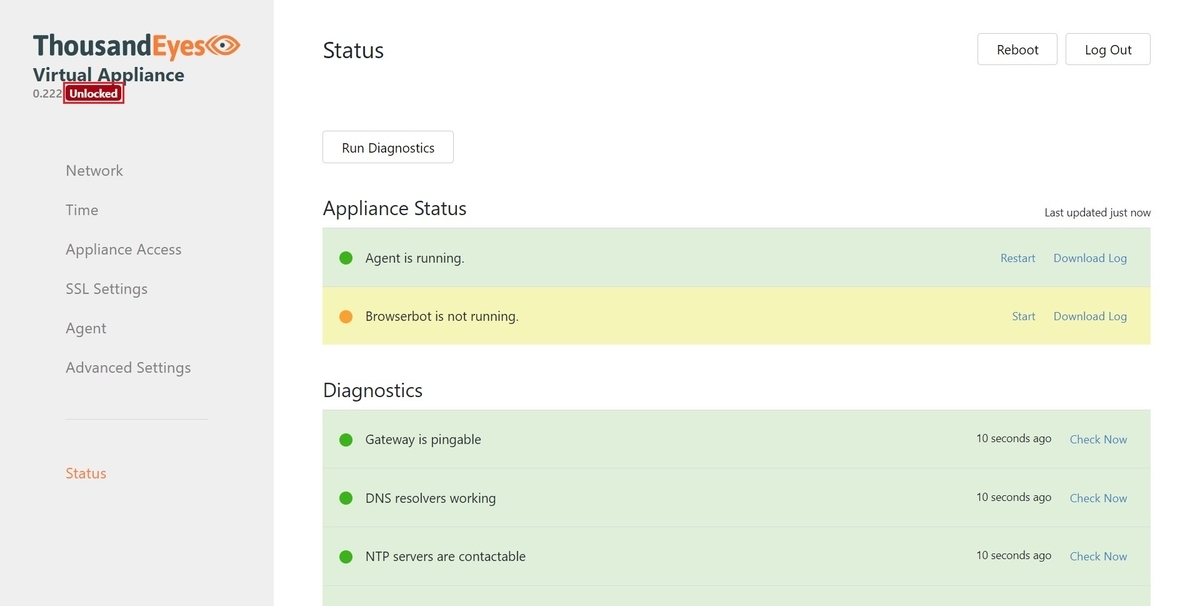Click the ThousandEyes eye logo icon

(225, 45)
